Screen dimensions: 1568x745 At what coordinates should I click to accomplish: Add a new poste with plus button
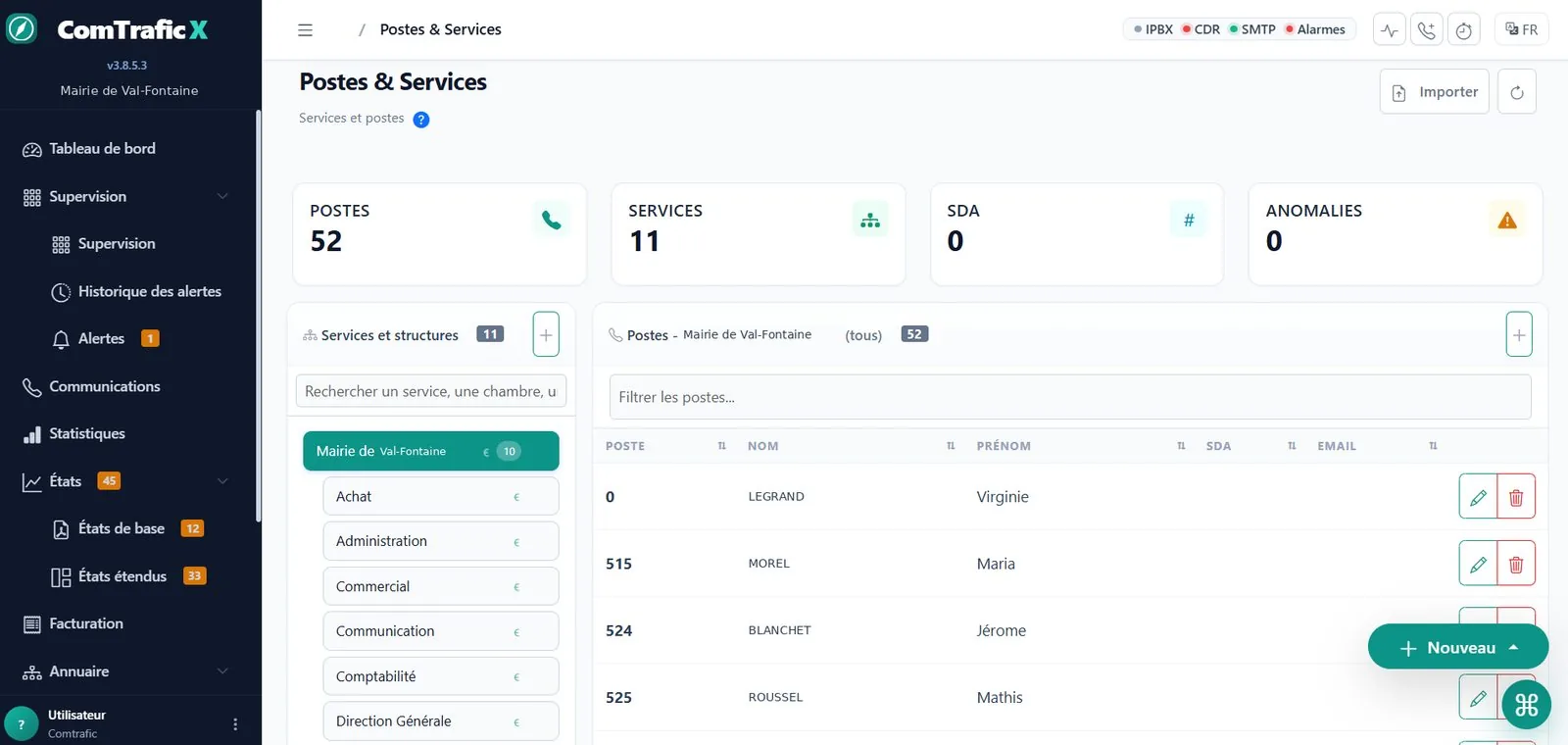(x=1519, y=334)
